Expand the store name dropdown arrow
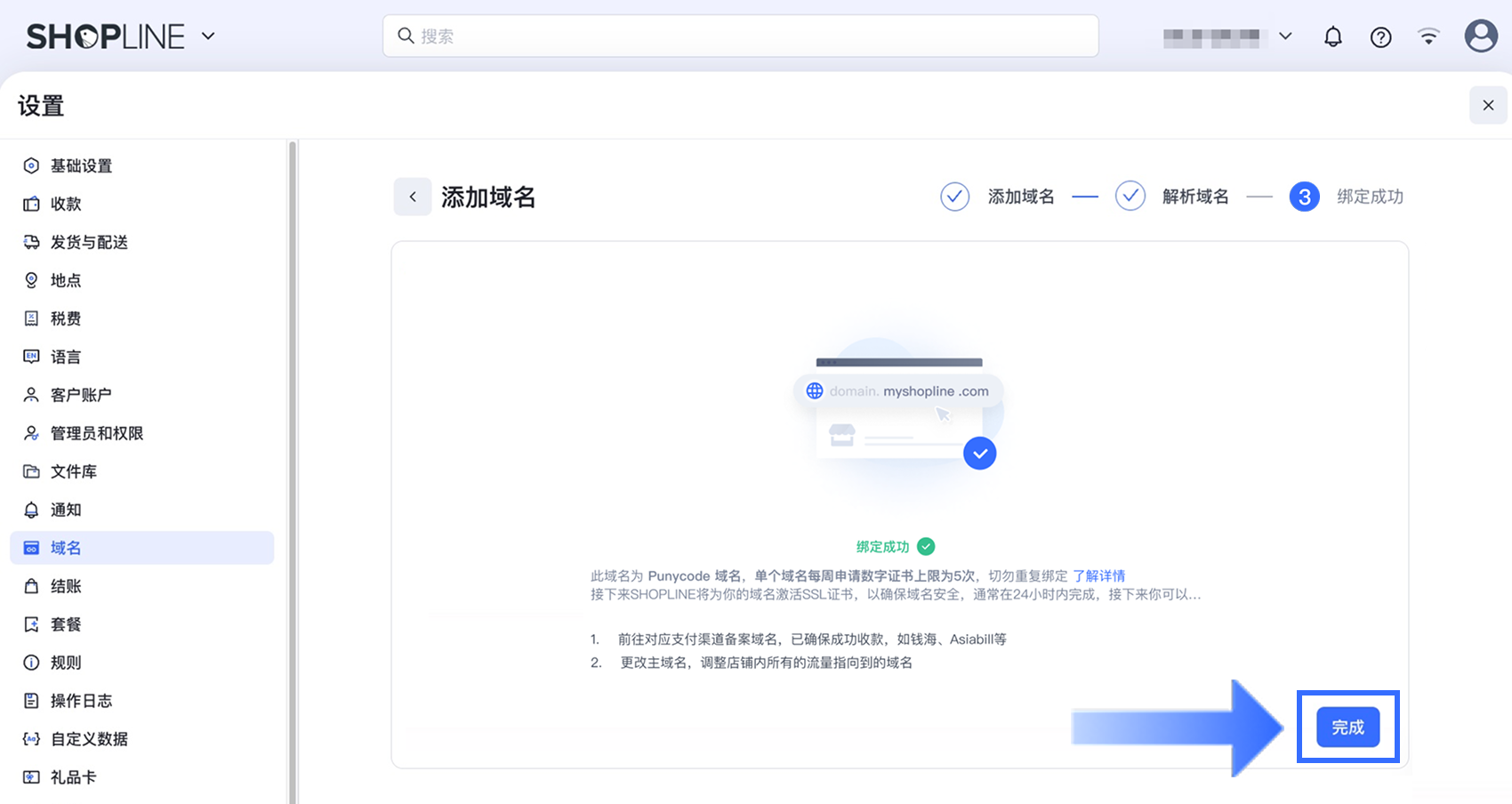Image resolution: width=1512 pixels, height=804 pixels. pos(1285,36)
